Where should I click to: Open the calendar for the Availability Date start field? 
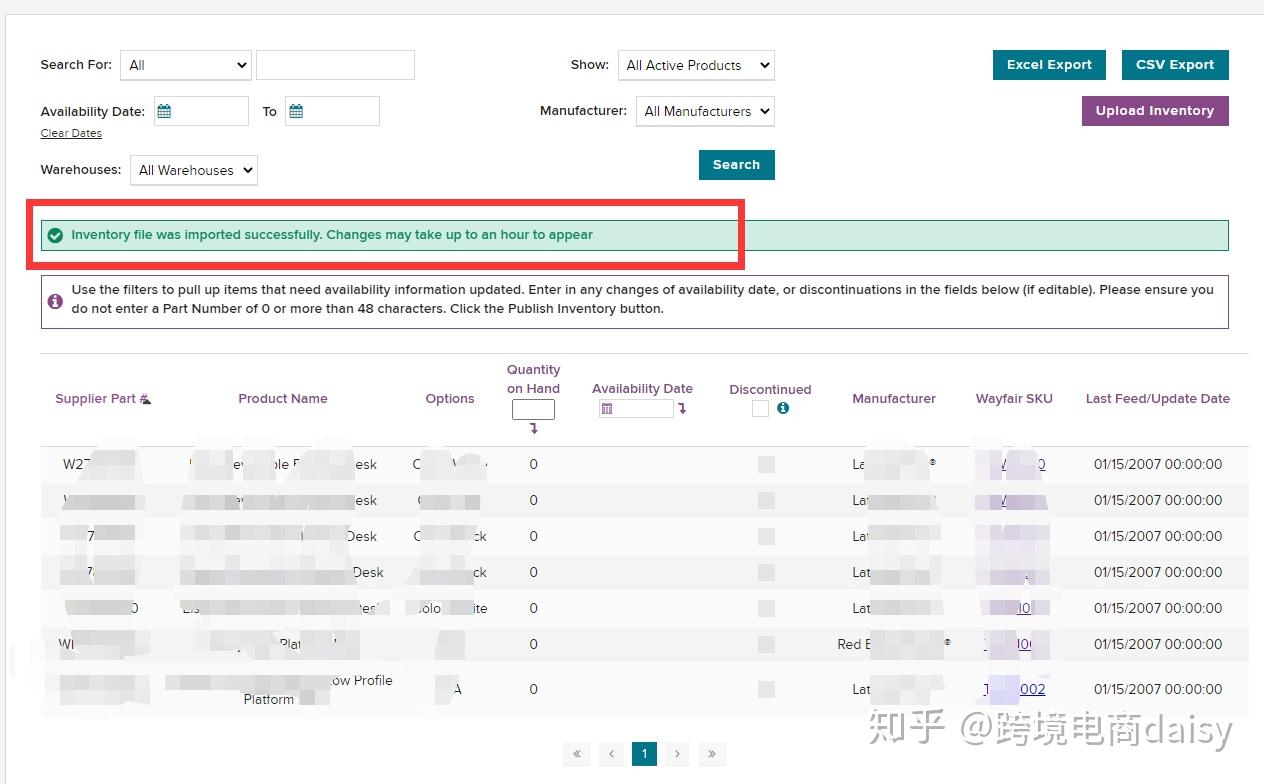coord(166,110)
